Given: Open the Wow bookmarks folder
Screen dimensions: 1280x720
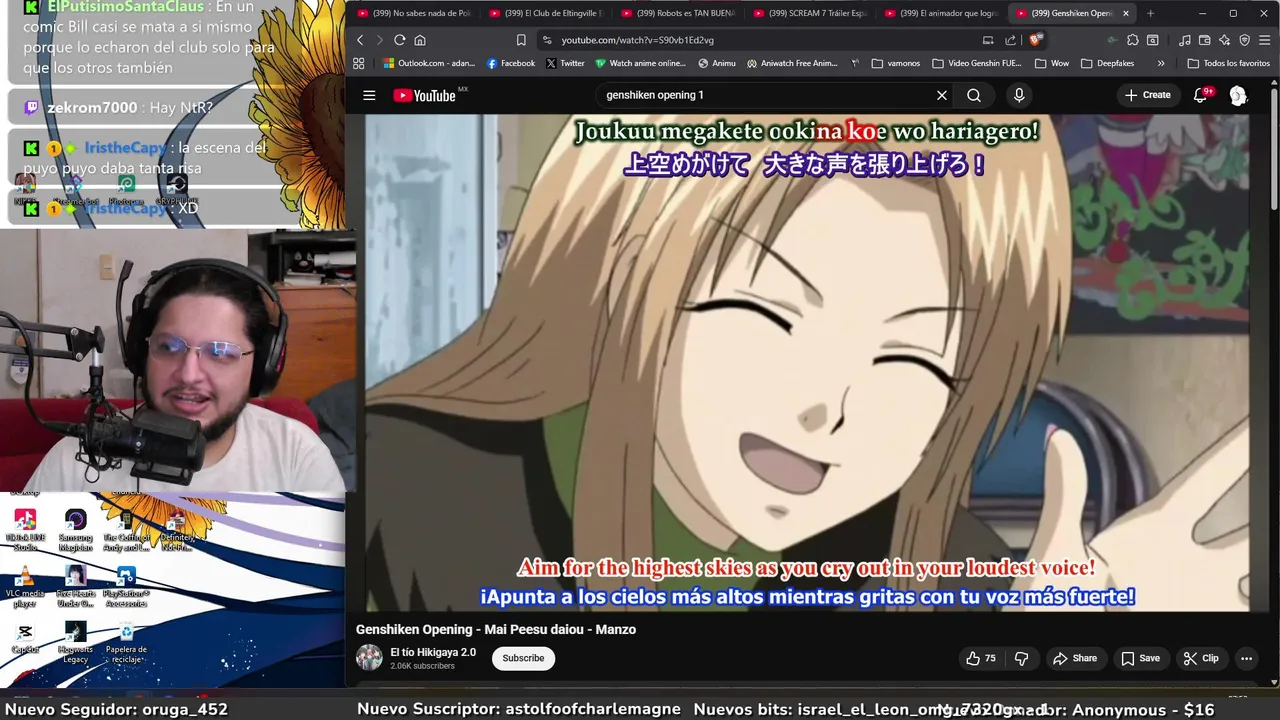Looking at the screenshot, I should coord(1052,63).
